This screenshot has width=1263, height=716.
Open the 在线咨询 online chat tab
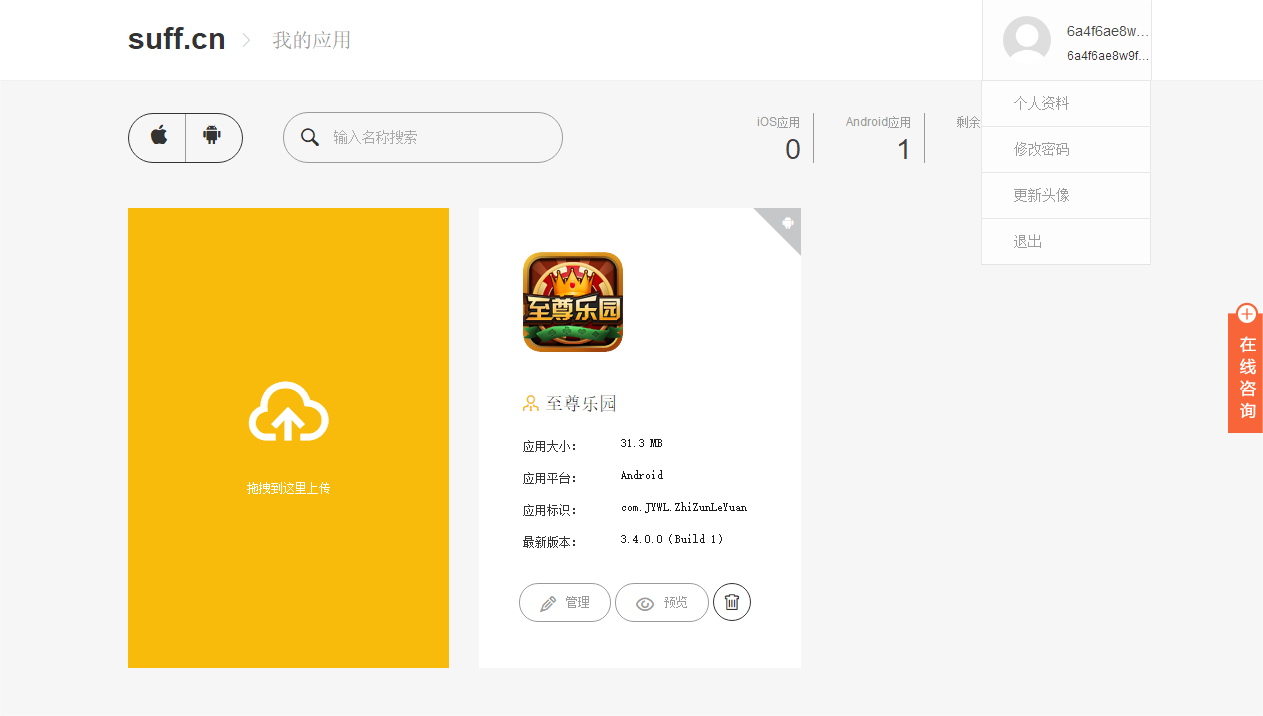click(1247, 377)
